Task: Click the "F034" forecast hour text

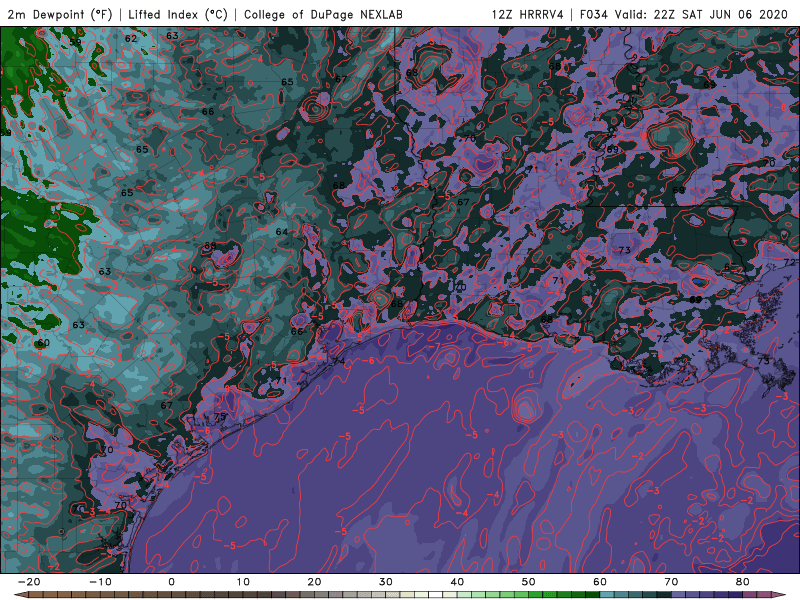Action: [x=594, y=14]
